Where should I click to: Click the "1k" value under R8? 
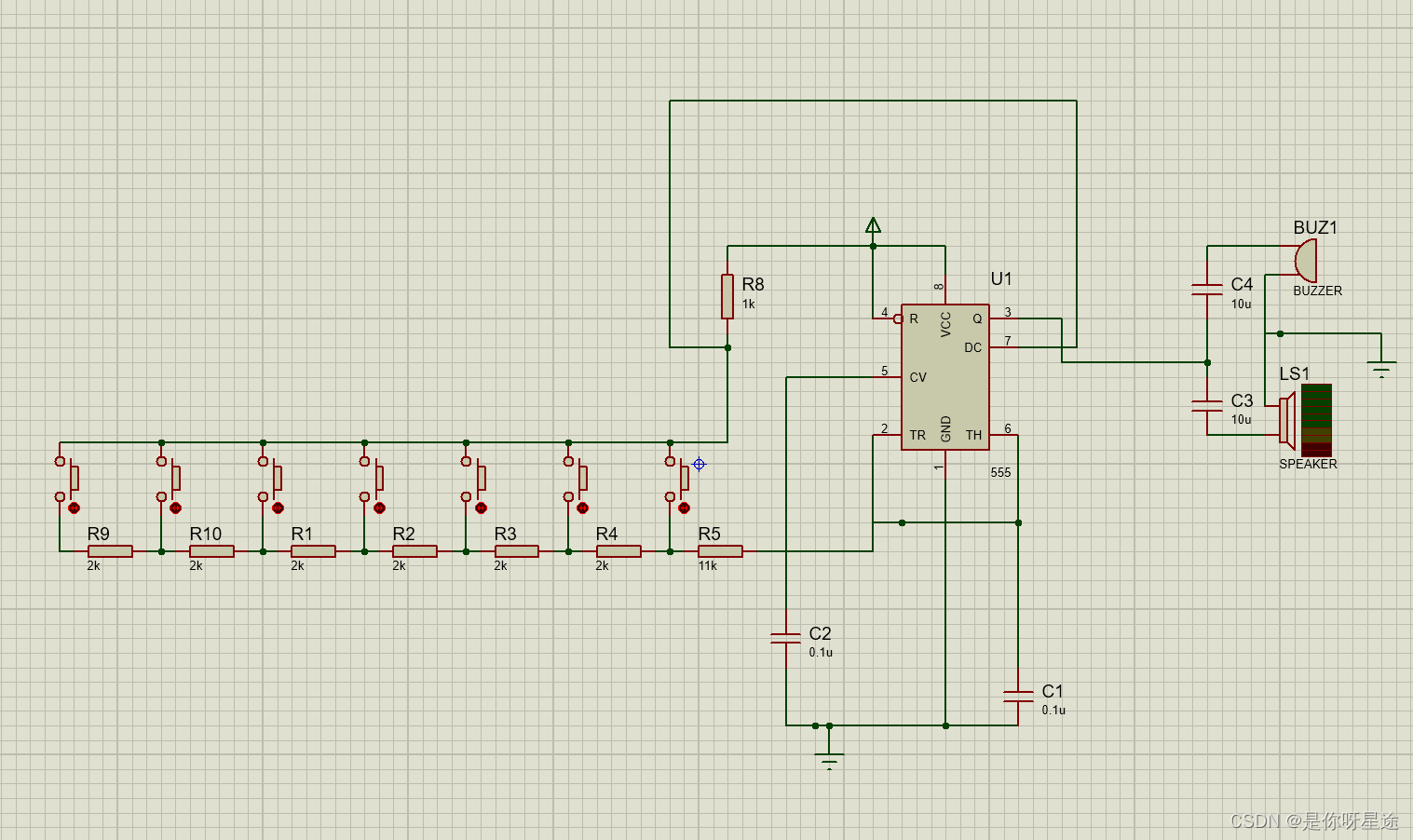[x=749, y=305]
